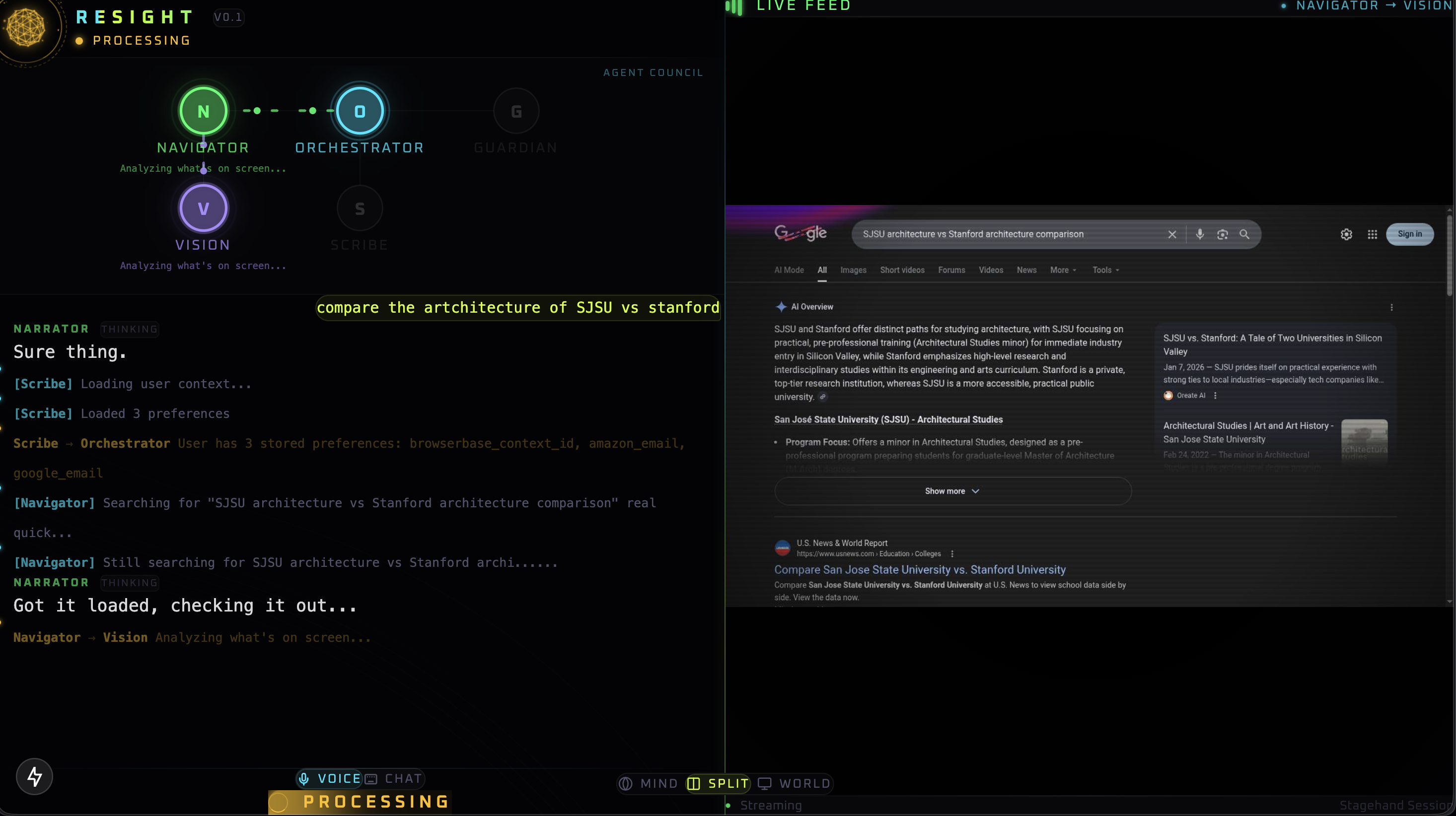Screen dimensions: 1456x816
Task: Open Compare San Jose State vs. Stanford link
Action: pos(920,570)
